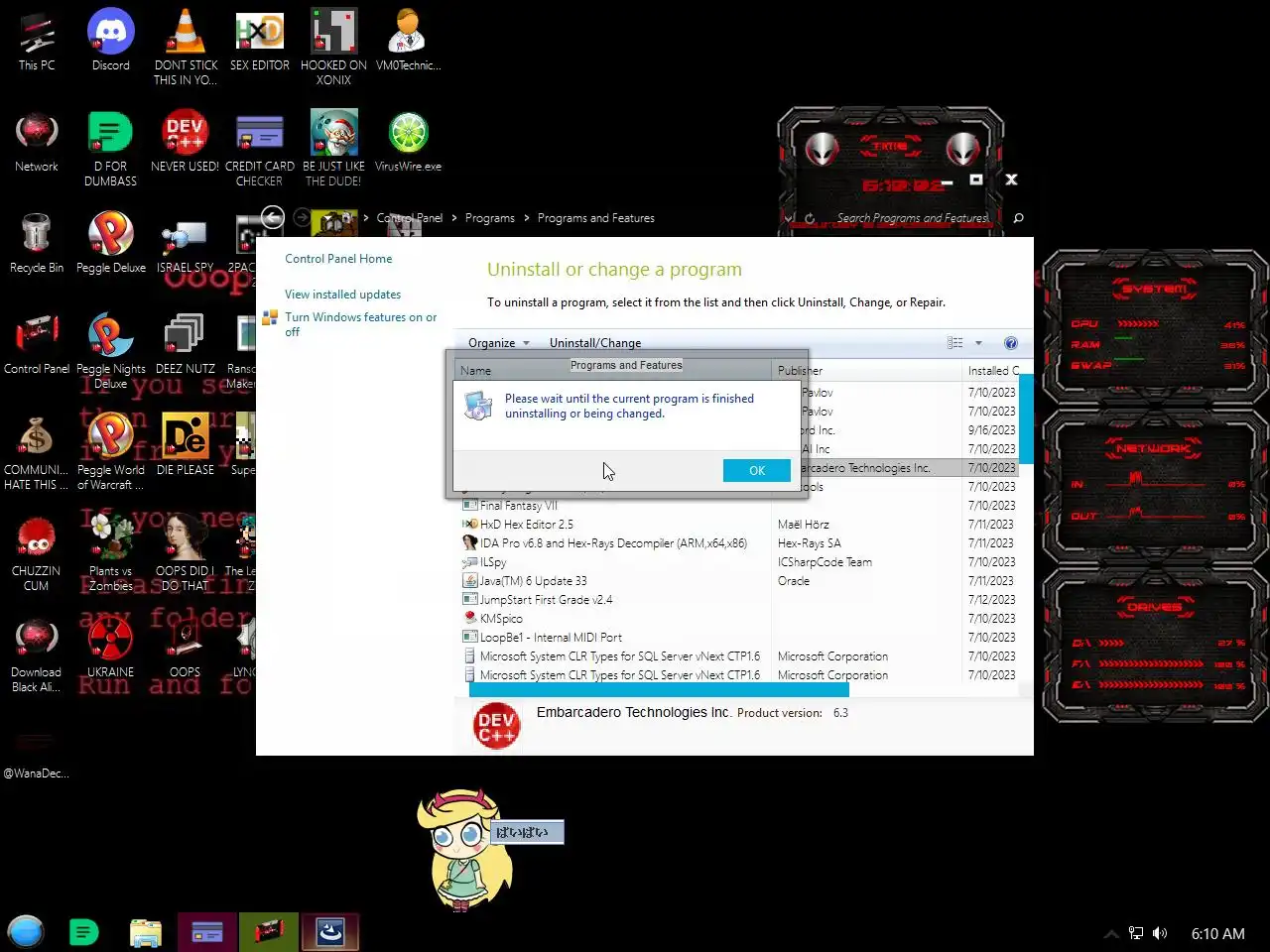Image resolution: width=1270 pixels, height=952 pixels.
Task: Select the Recycle Bin desktop icon
Action: (37, 243)
